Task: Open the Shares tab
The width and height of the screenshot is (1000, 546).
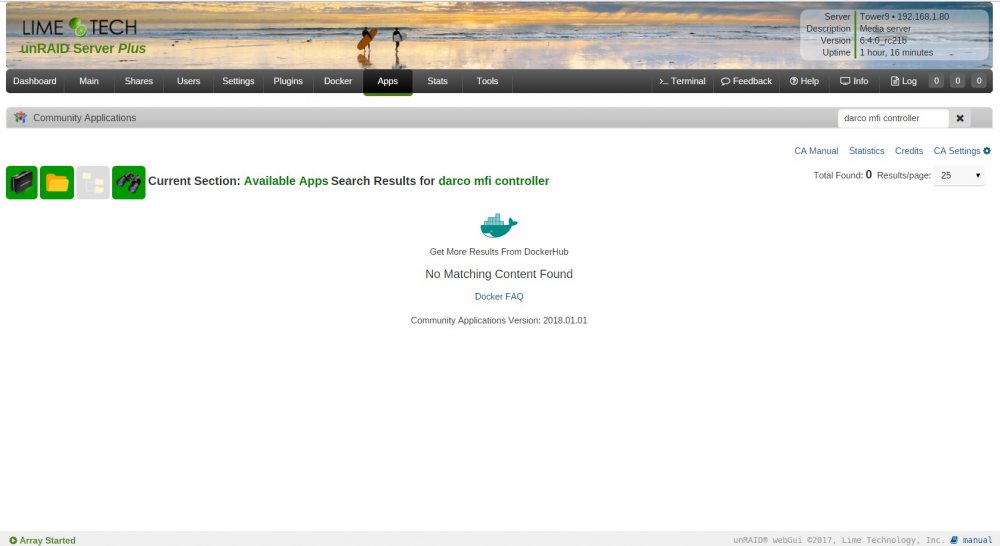Action: pos(138,81)
